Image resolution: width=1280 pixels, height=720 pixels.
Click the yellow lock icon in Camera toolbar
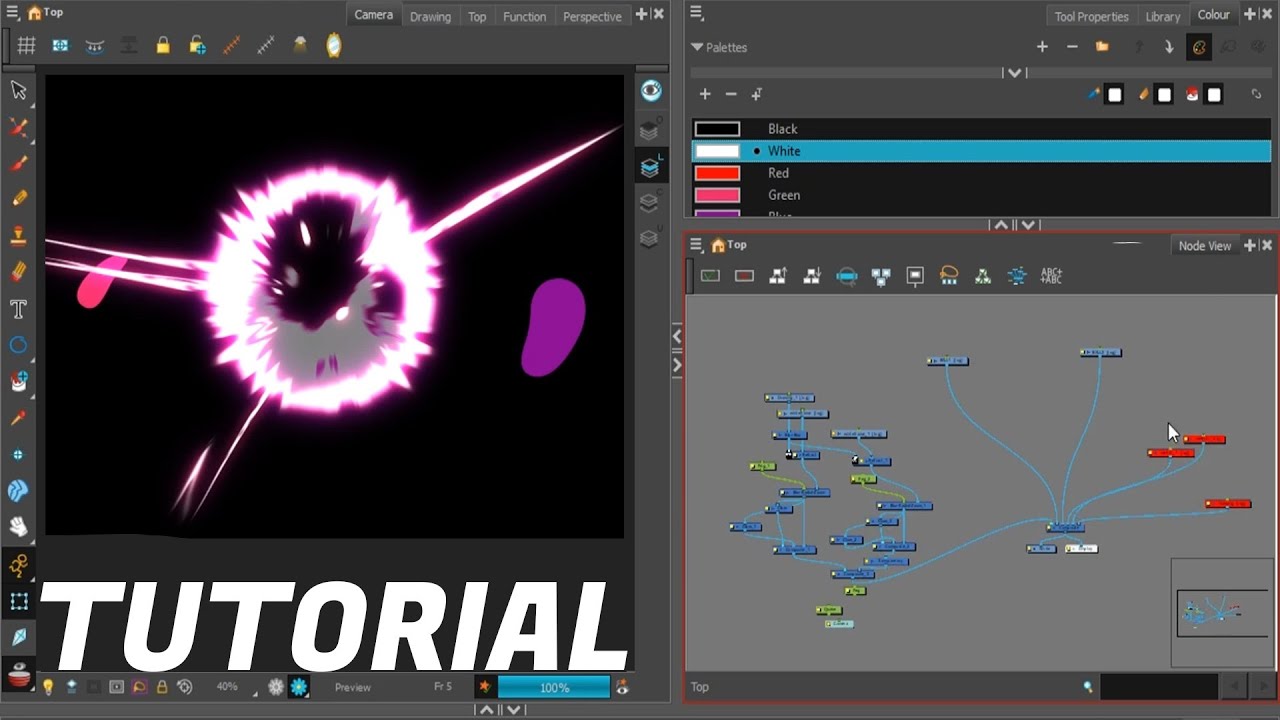[163, 45]
